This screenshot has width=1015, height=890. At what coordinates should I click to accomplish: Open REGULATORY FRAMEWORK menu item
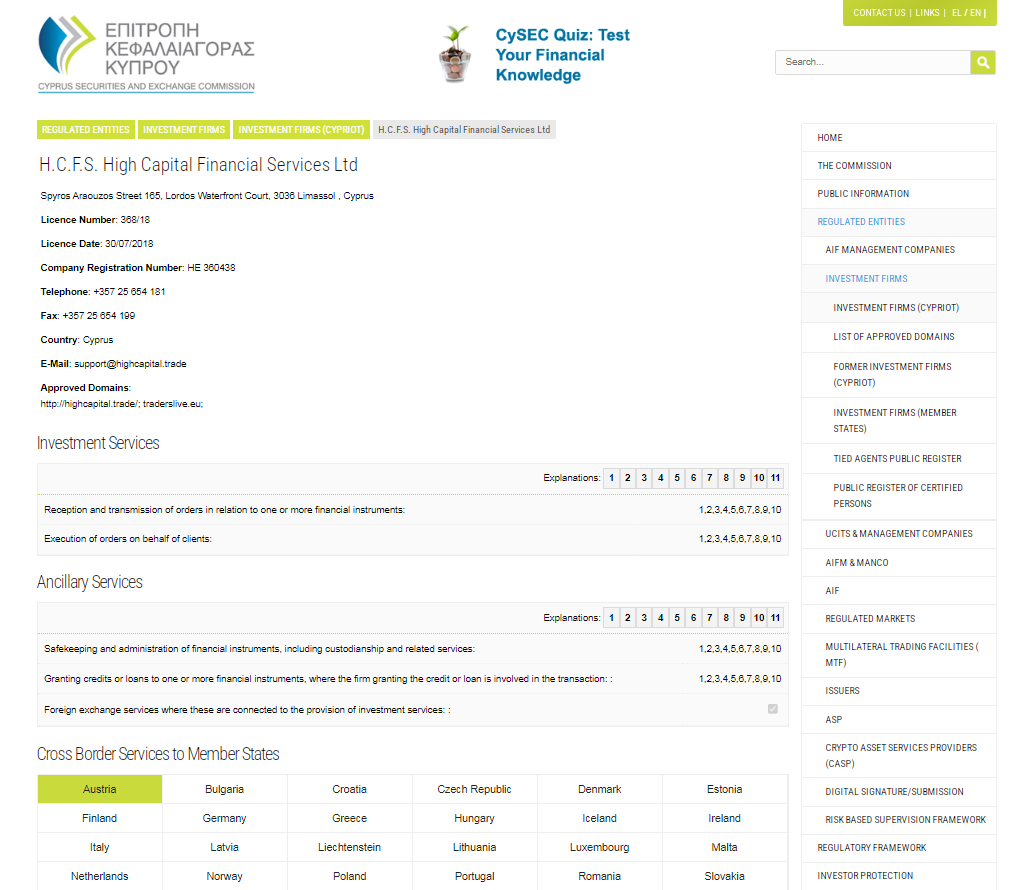point(898,848)
